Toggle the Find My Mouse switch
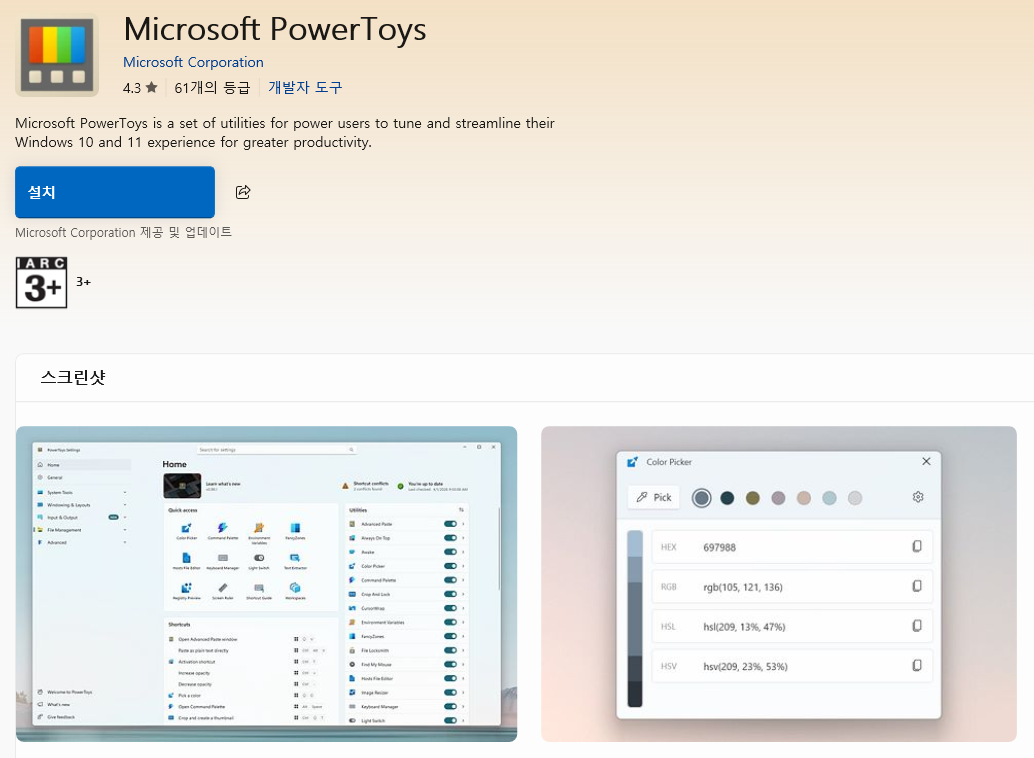 [450, 664]
